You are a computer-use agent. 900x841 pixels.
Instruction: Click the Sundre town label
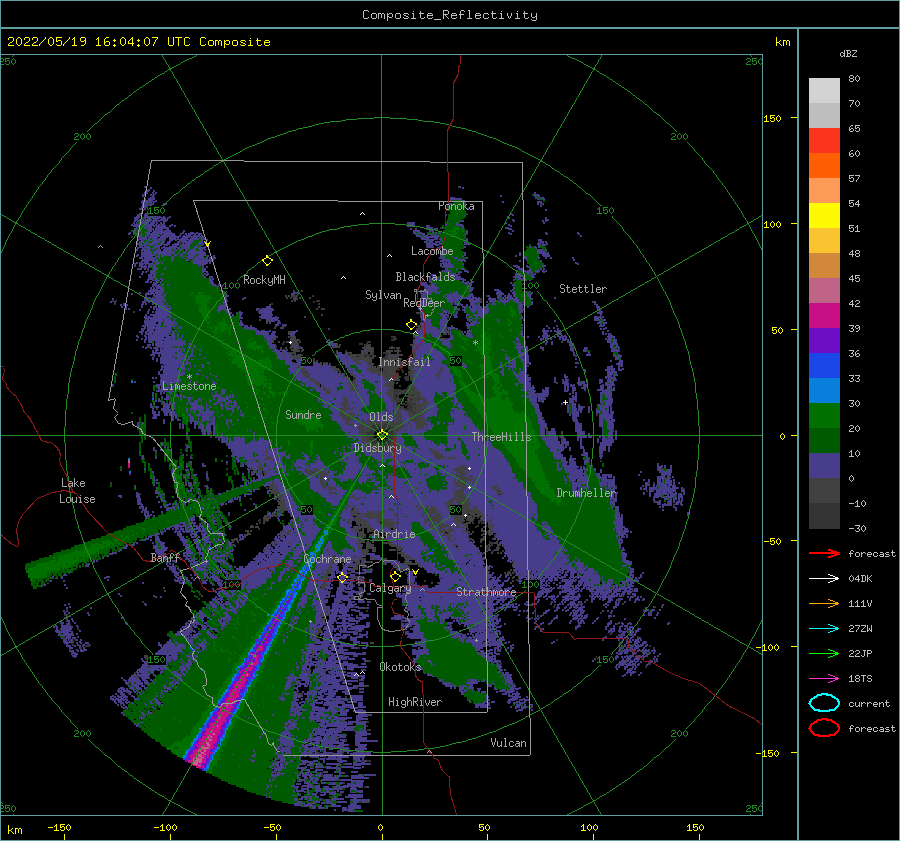(x=303, y=415)
